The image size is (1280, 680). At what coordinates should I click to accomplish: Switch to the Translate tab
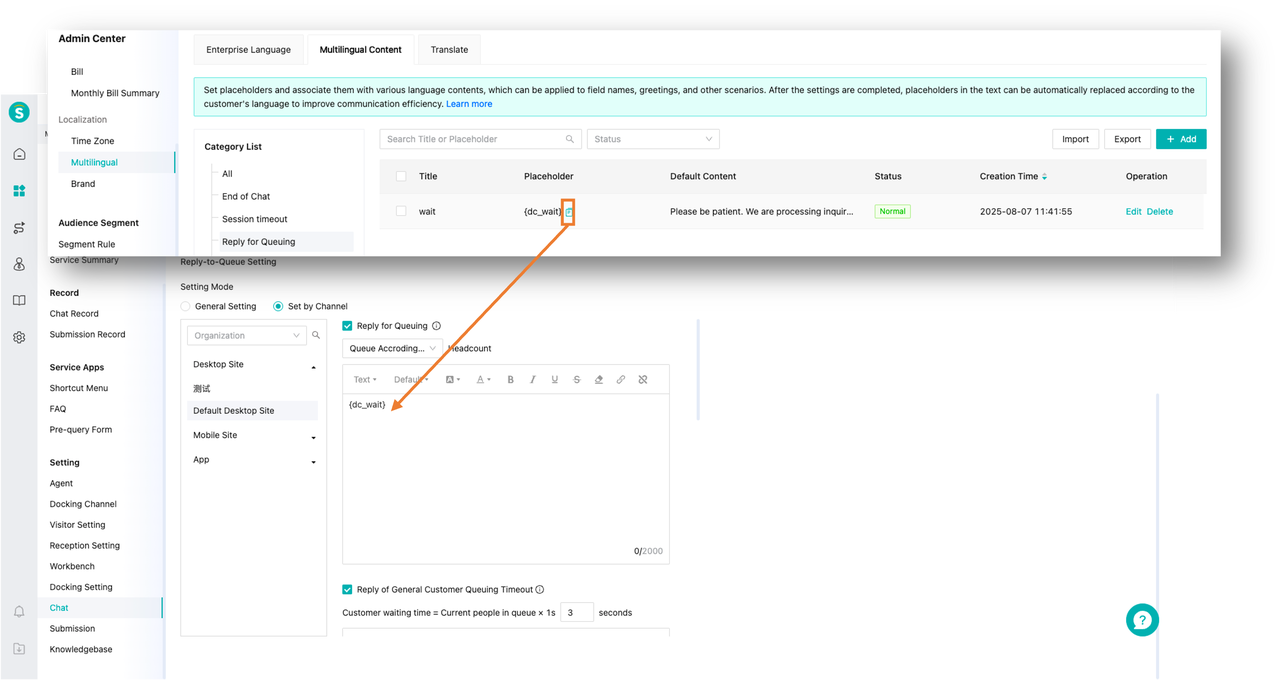point(450,49)
